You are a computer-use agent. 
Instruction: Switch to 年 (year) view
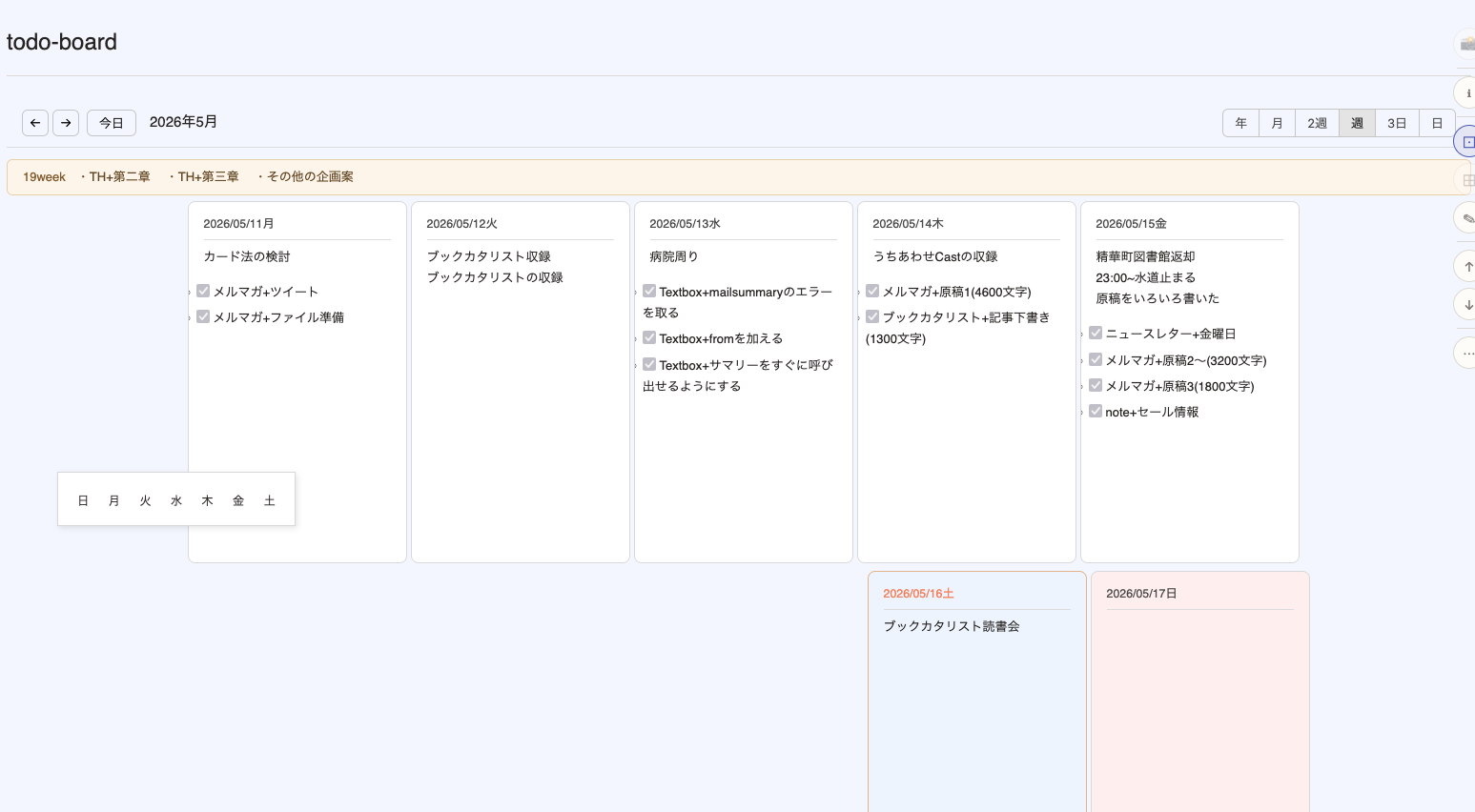(1240, 123)
